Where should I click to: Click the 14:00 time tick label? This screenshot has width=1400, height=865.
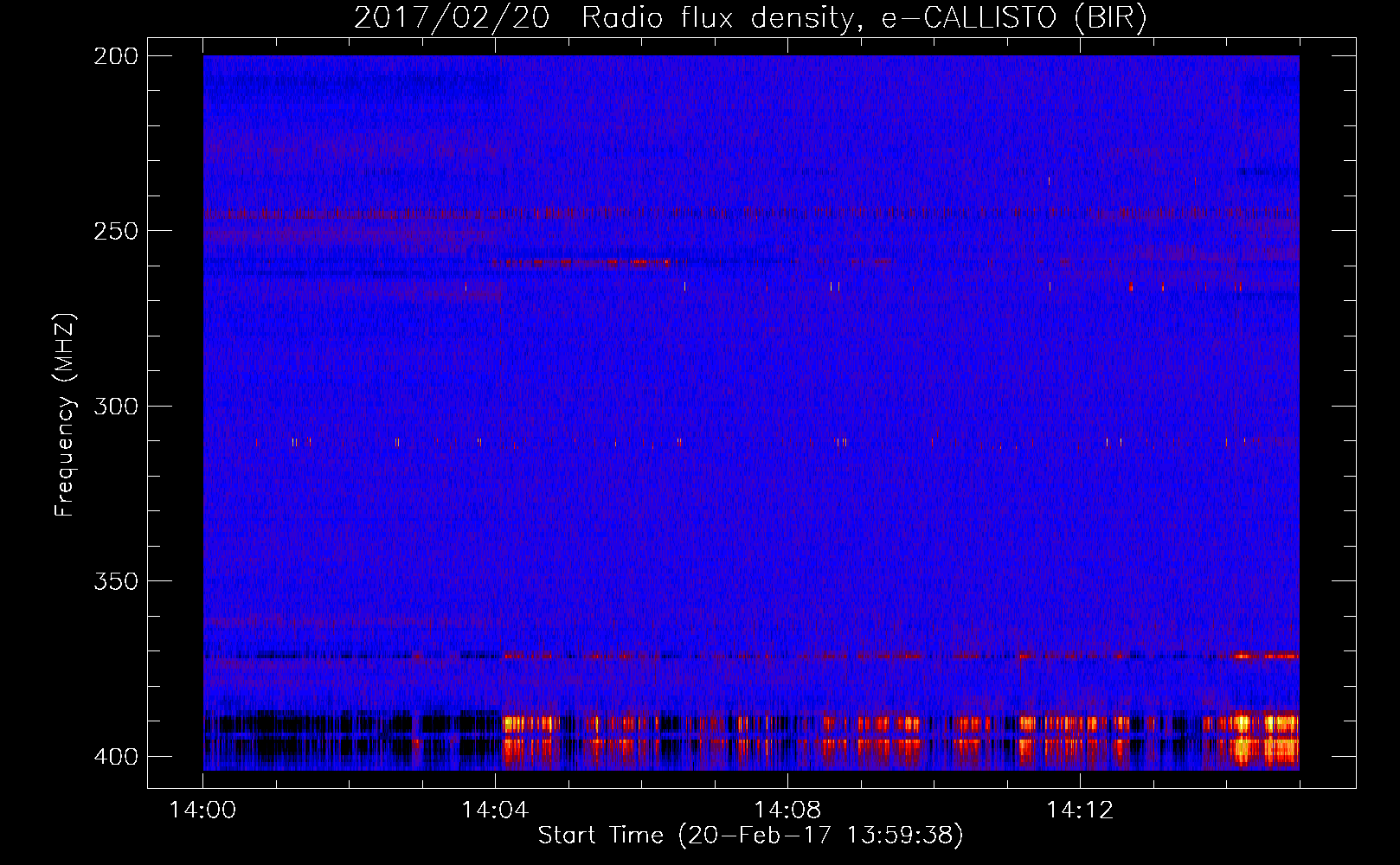pyautogui.click(x=202, y=811)
